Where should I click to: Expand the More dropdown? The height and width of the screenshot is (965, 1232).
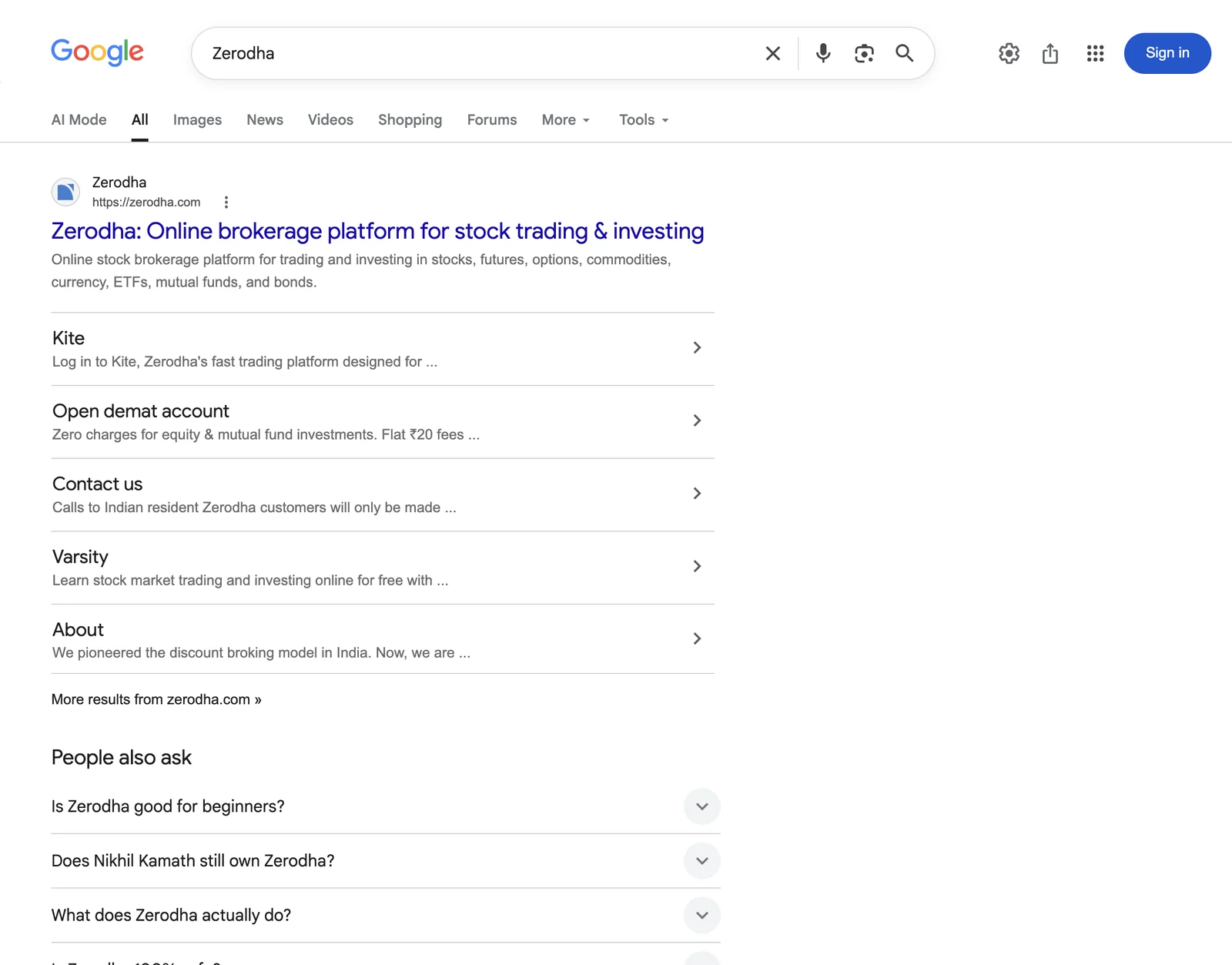tap(566, 119)
